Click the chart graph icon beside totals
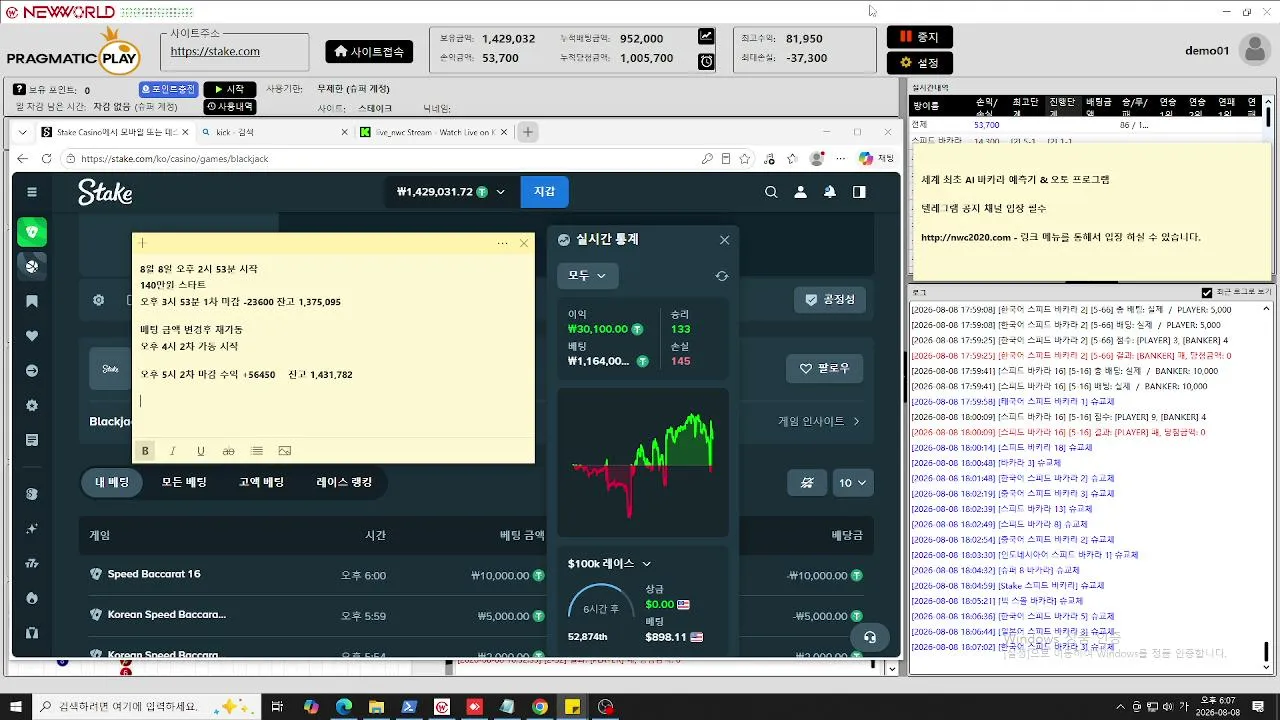This screenshot has width=1280, height=720. [x=706, y=36]
